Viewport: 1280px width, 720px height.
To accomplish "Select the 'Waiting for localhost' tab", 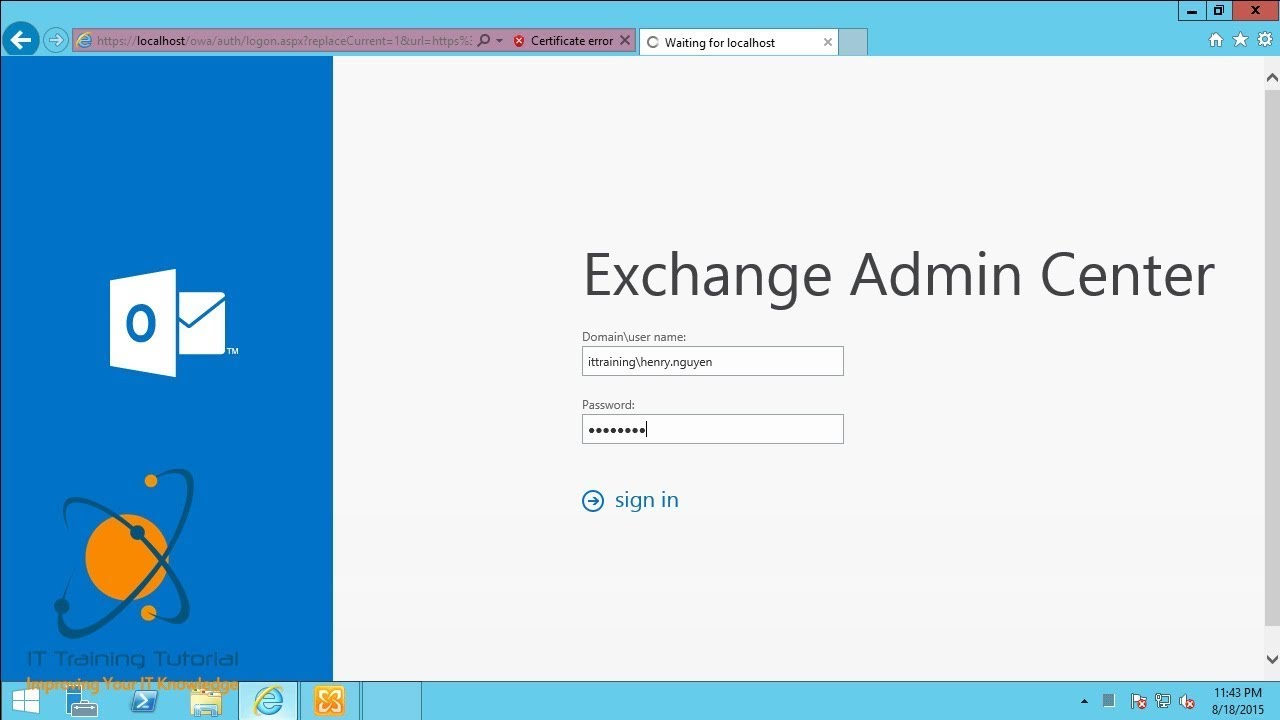I will click(x=738, y=42).
